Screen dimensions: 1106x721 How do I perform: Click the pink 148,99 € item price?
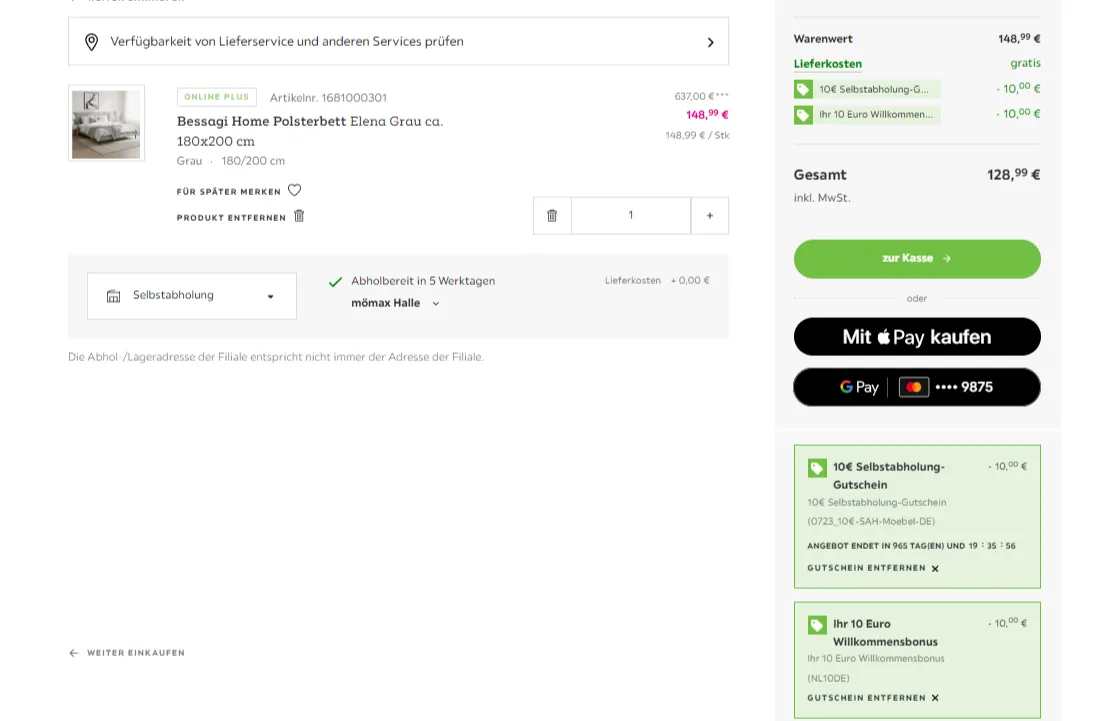click(x=707, y=114)
